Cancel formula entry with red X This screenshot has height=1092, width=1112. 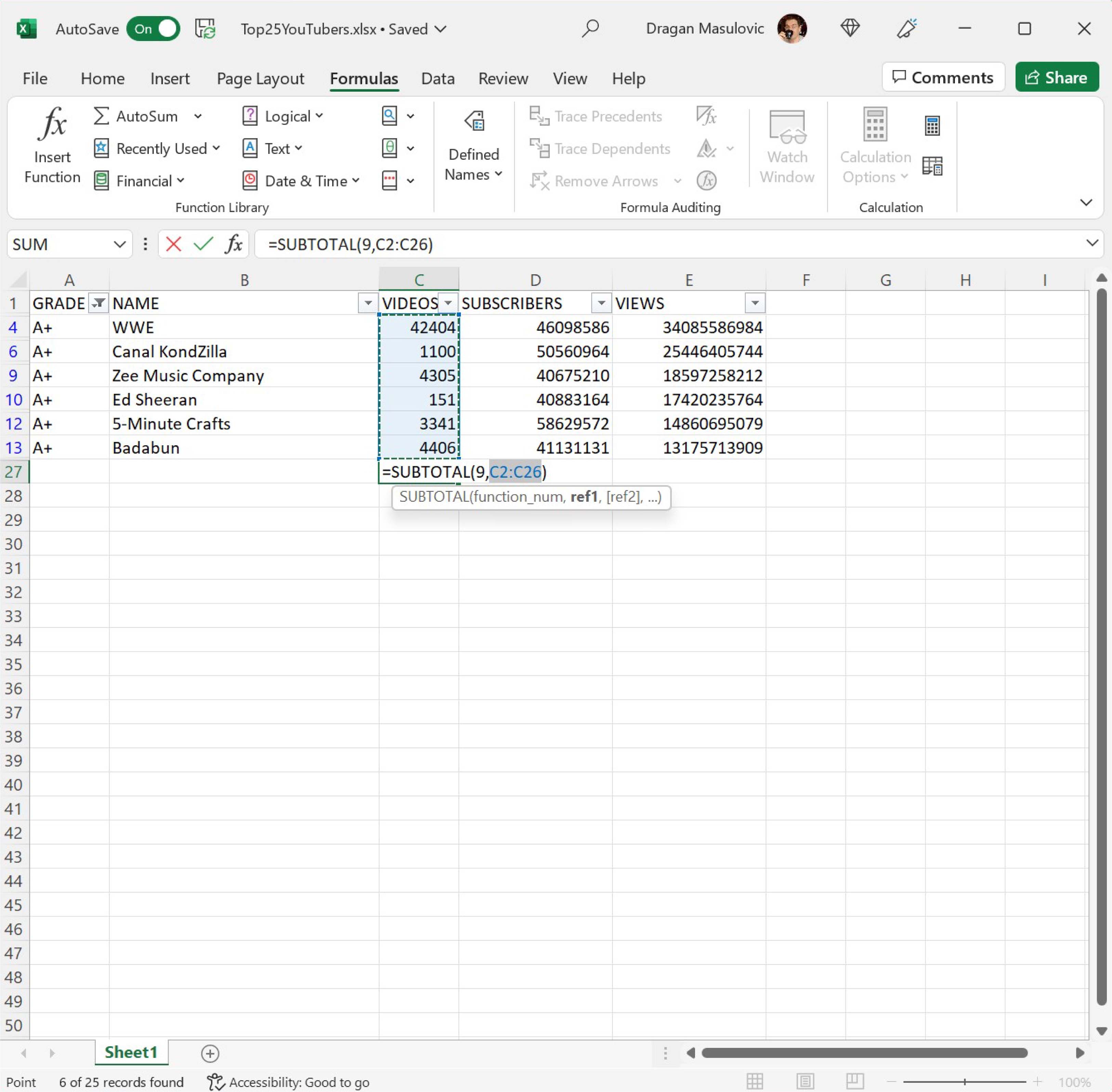pyautogui.click(x=173, y=244)
